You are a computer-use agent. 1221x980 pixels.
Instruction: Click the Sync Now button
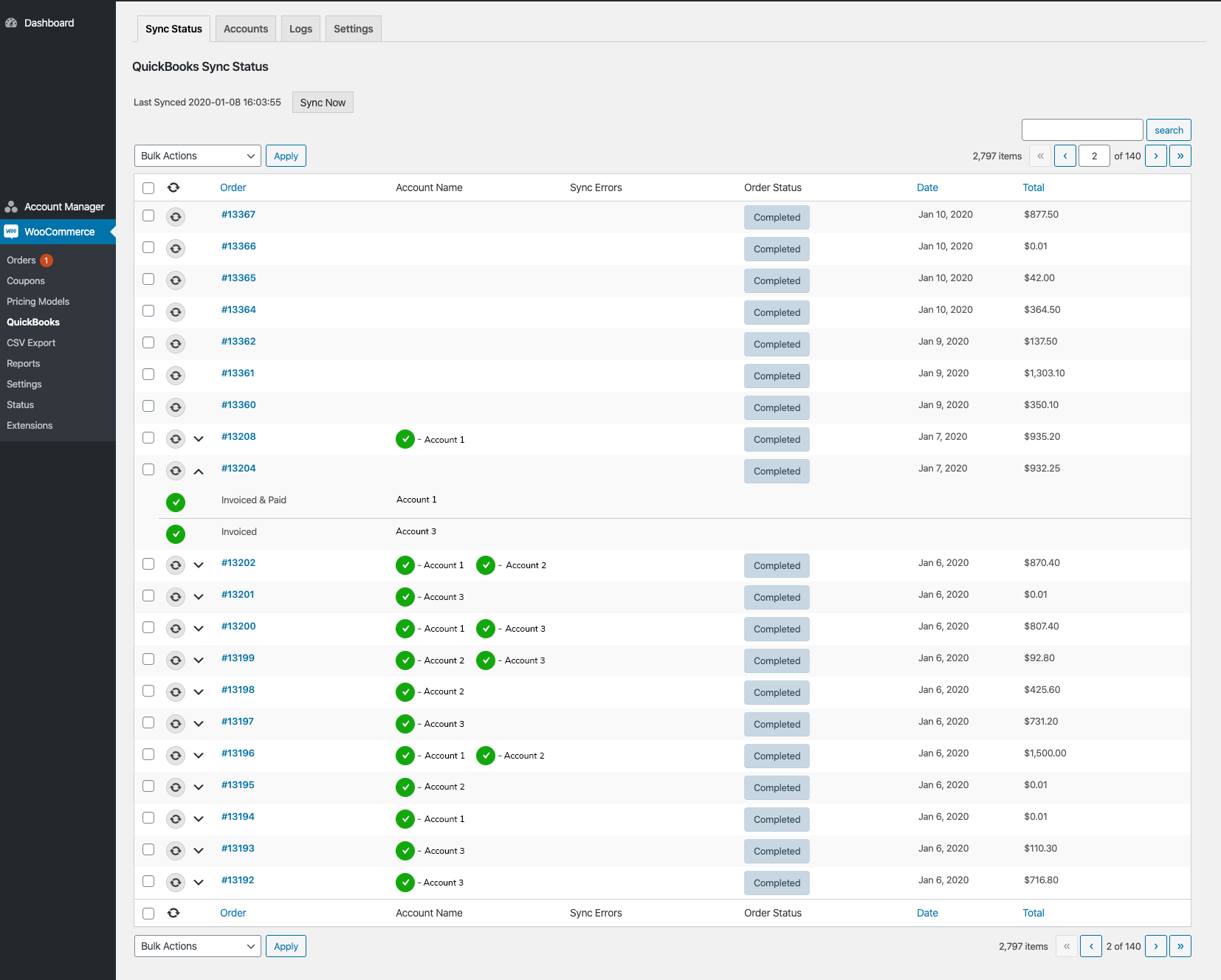[323, 103]
